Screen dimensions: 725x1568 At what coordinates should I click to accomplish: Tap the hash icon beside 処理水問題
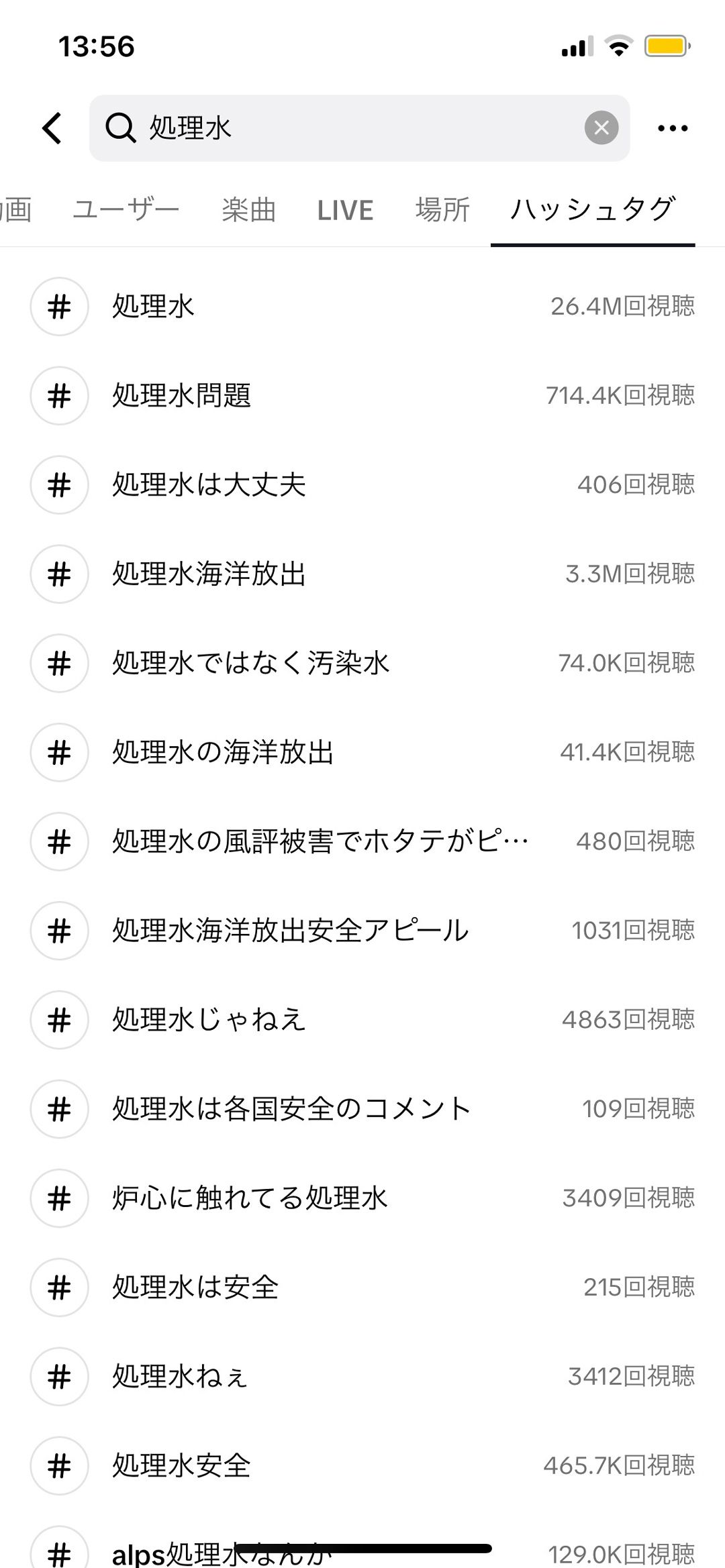pos(60,396)
